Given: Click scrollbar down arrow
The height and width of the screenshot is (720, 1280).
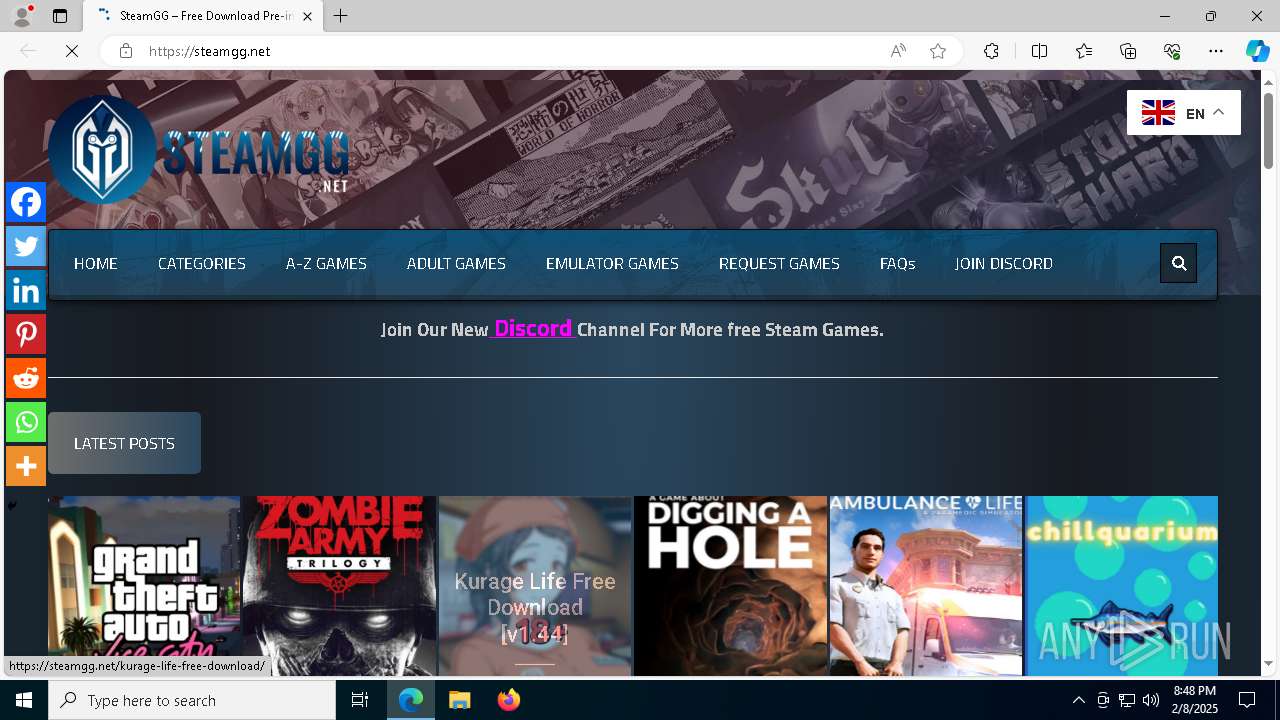Looking at the screenshot, I should 1268,664.
